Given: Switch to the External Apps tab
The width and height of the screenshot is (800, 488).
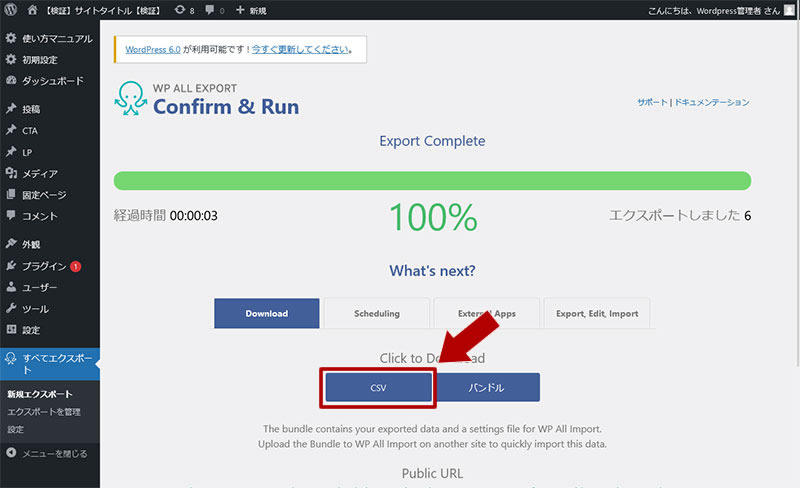Looking at the screenshot, I should point(487,313).
